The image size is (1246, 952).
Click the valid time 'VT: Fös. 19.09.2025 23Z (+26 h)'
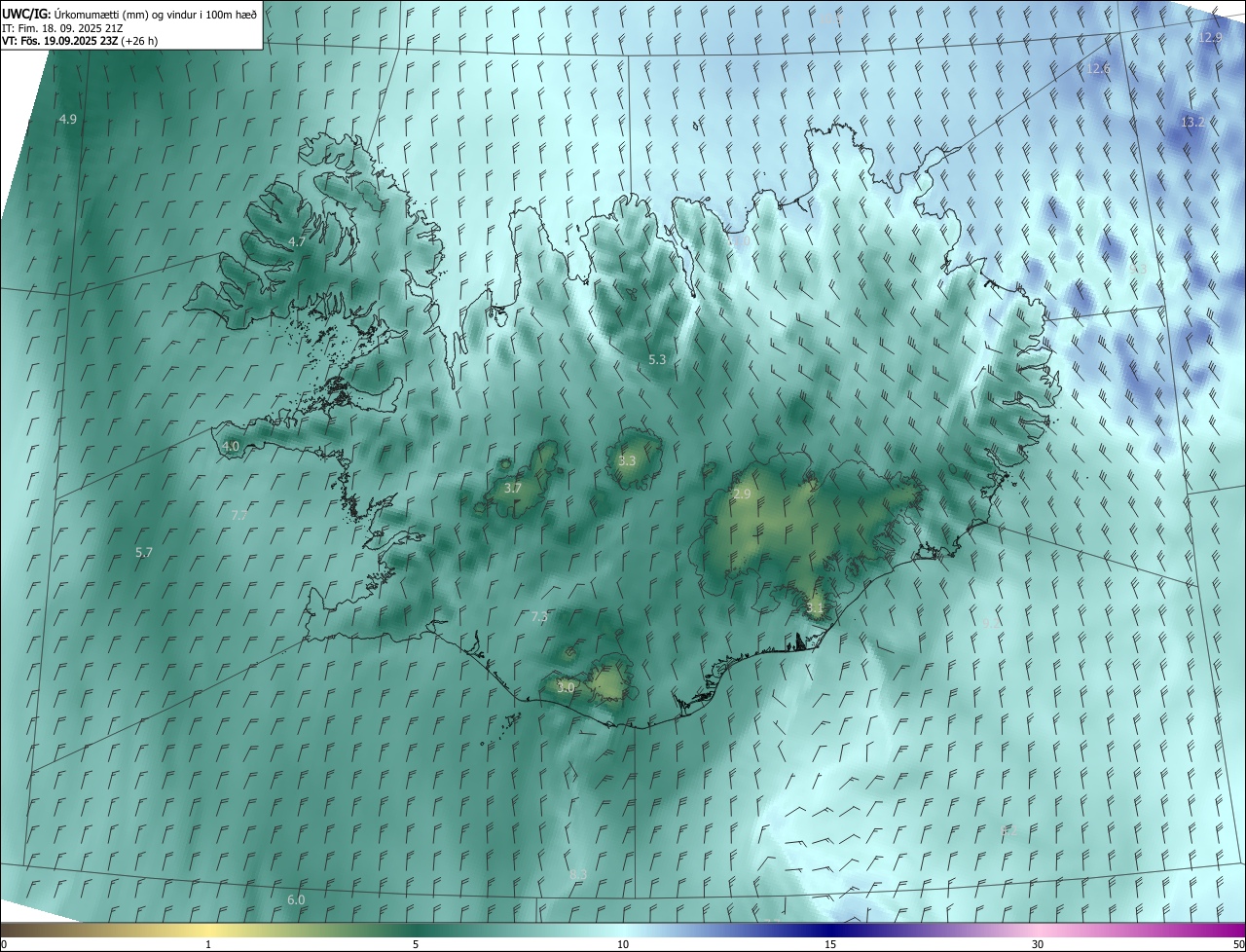tap(80, 41)
